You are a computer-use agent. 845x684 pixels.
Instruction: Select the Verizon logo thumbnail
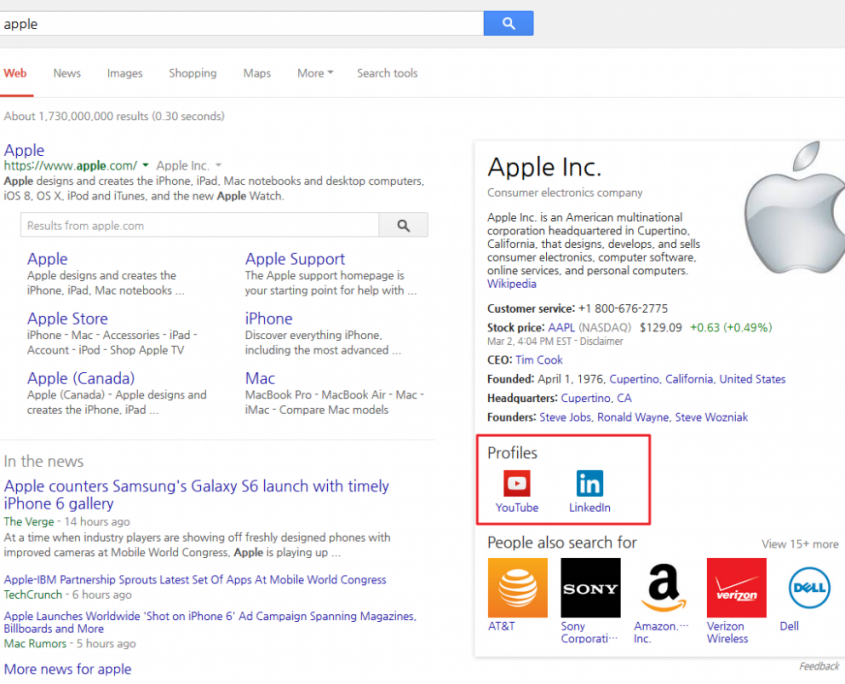pyautogui.click(x=737, y=588)
